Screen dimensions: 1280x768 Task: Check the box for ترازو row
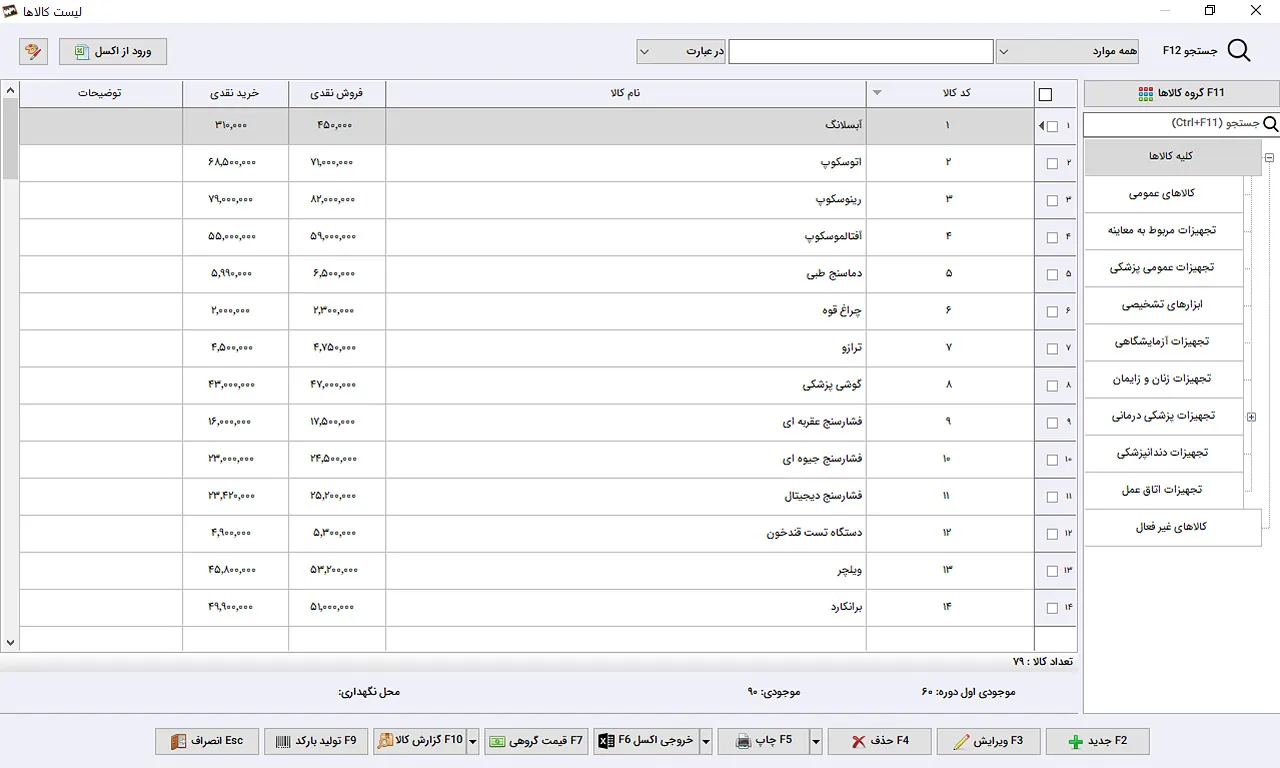(x=1052, y=349)
